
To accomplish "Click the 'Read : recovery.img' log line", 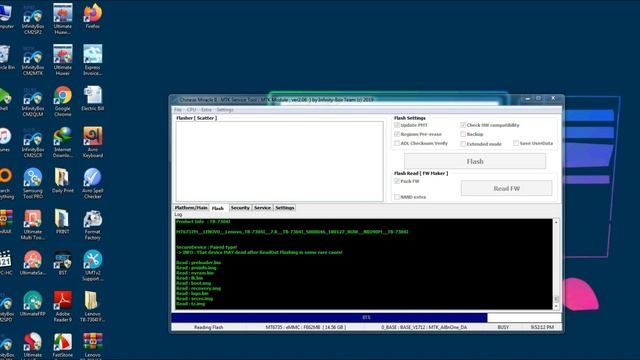I will (198, 288).
